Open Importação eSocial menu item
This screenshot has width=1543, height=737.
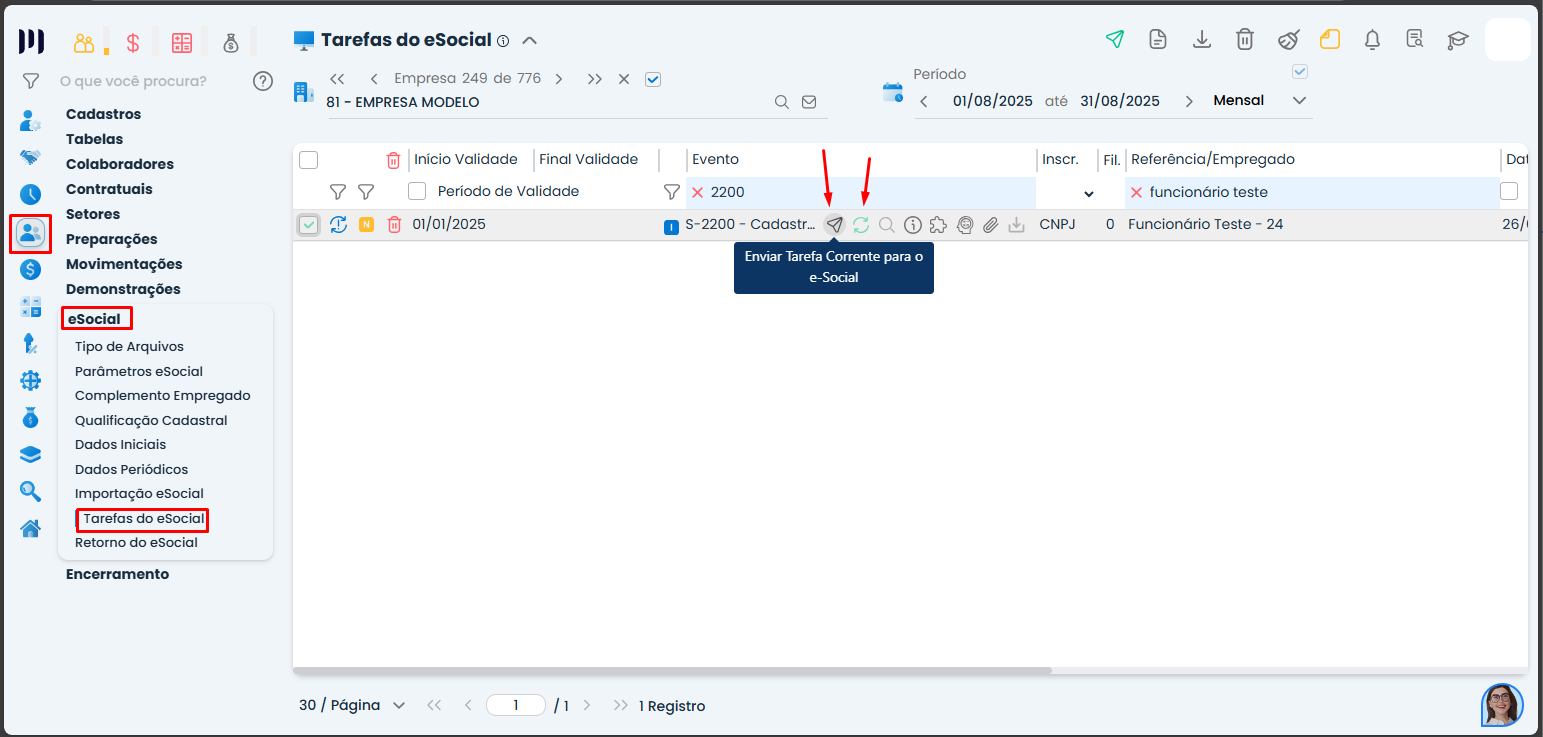[139, 493]
